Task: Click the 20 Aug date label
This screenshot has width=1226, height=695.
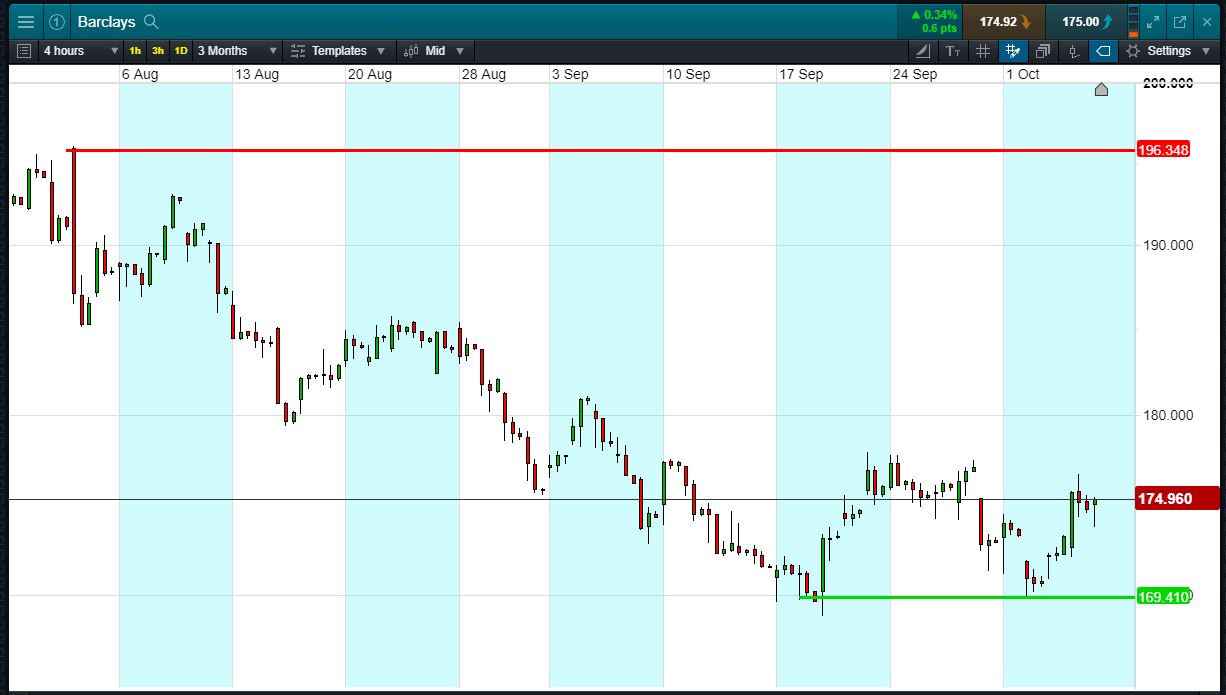Action: [370, 74]
